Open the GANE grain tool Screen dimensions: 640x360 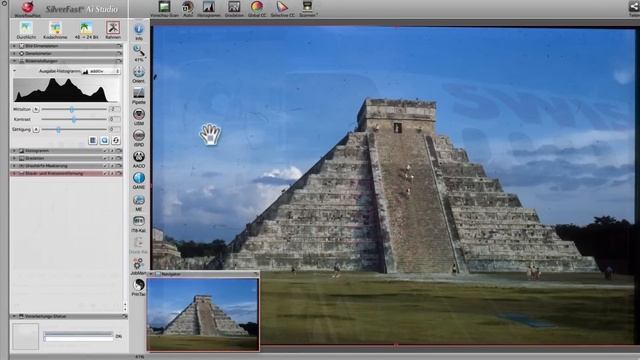coord(139,178)
